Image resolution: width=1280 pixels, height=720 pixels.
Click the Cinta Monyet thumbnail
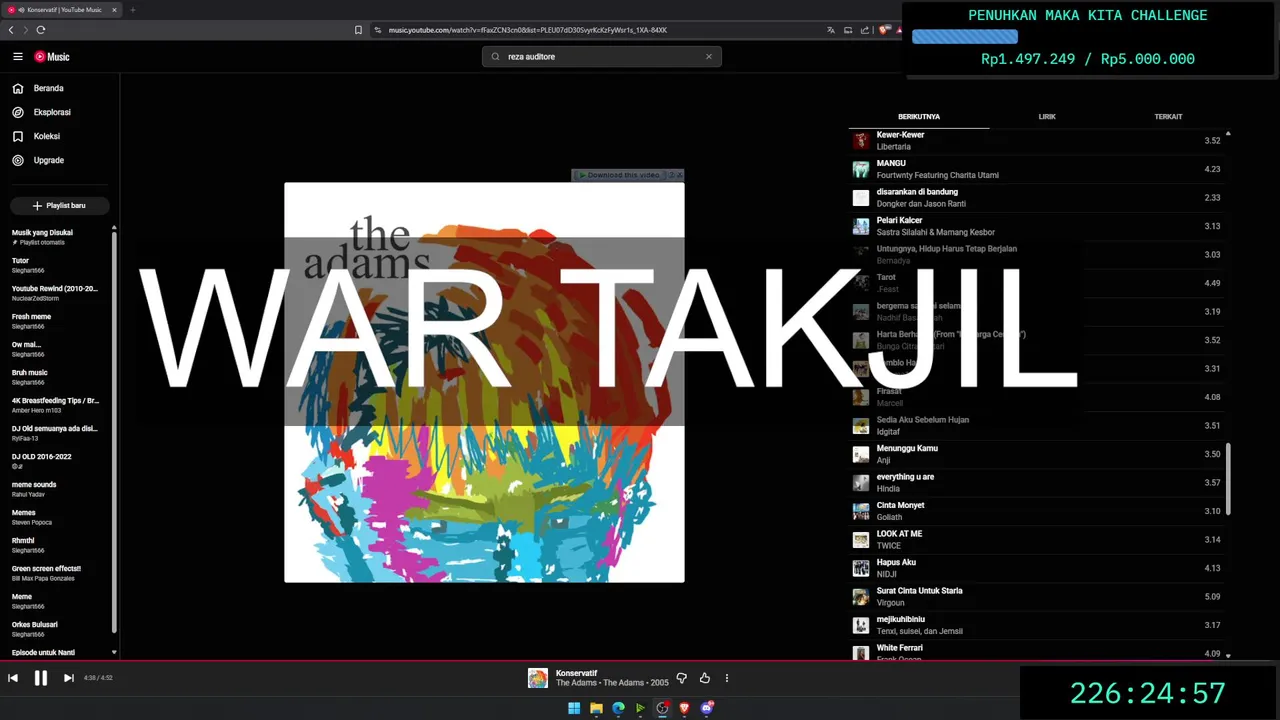(861, 511)
